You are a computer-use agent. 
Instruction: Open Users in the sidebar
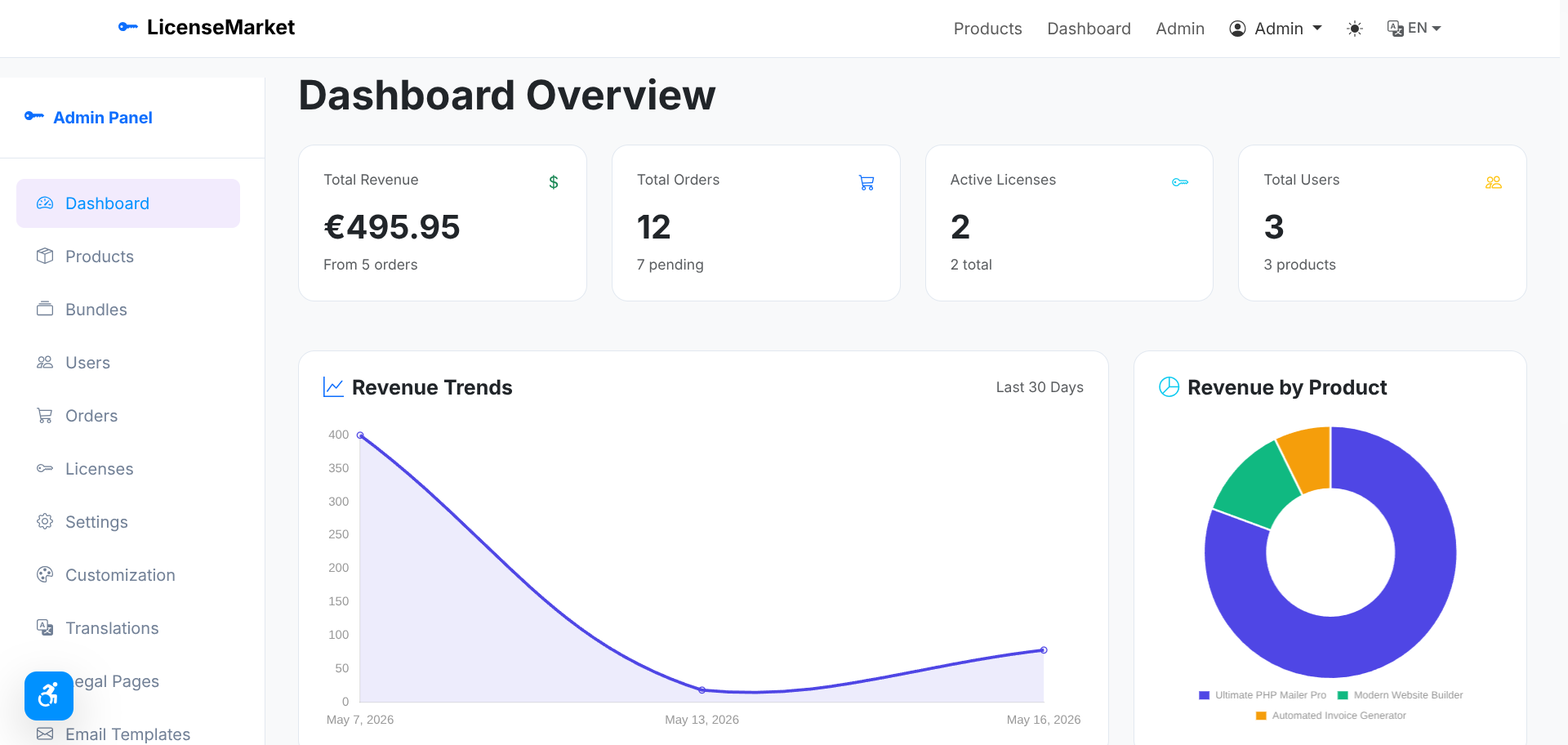point(128,363)
